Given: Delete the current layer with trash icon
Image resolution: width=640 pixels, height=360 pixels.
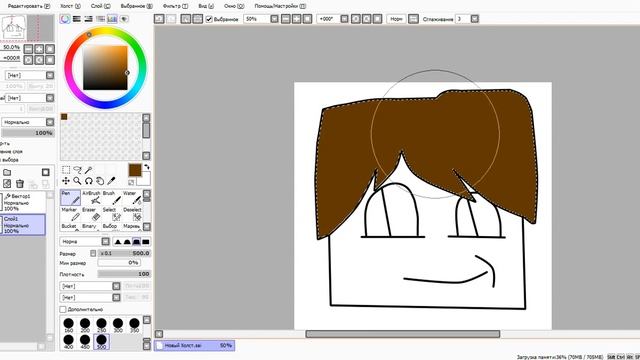Looking at the screenshot, I should click(20, 184).
